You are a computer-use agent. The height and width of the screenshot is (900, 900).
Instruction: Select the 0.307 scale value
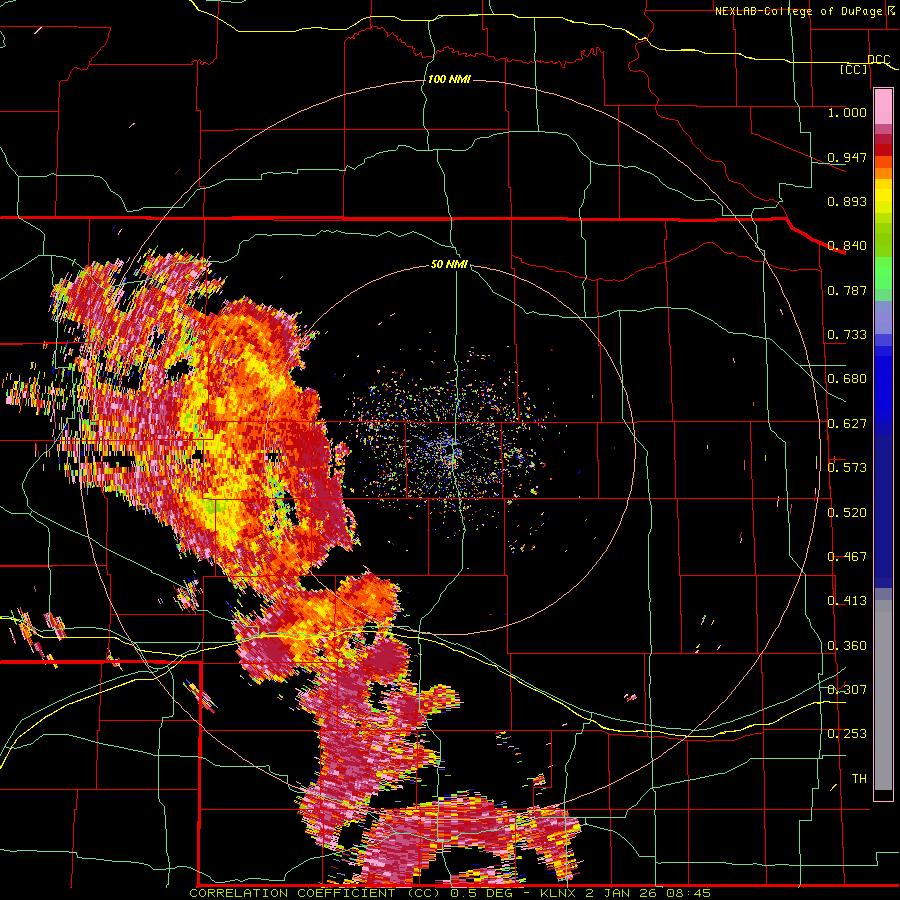847,690
